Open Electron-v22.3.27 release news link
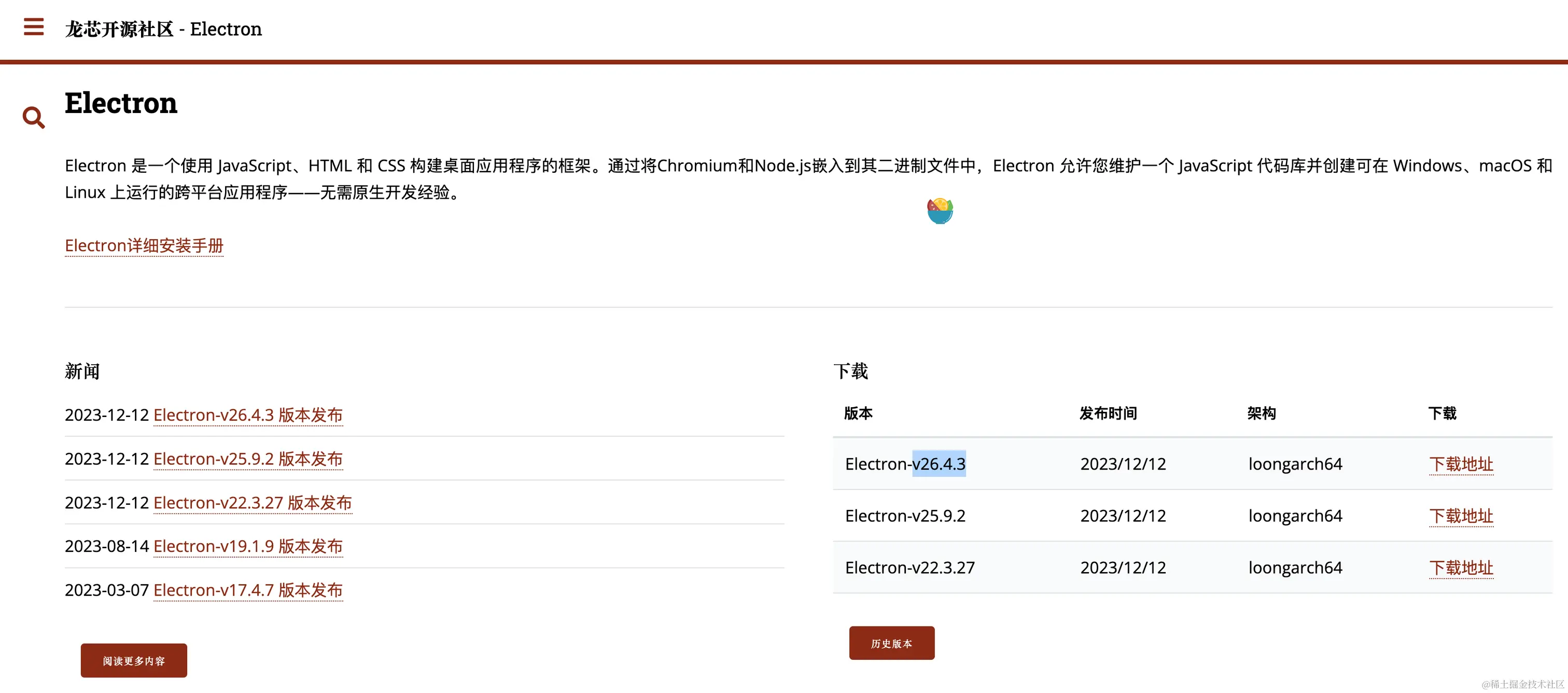The height and width of the screenshot is (693, 1568). pos(253,503)
